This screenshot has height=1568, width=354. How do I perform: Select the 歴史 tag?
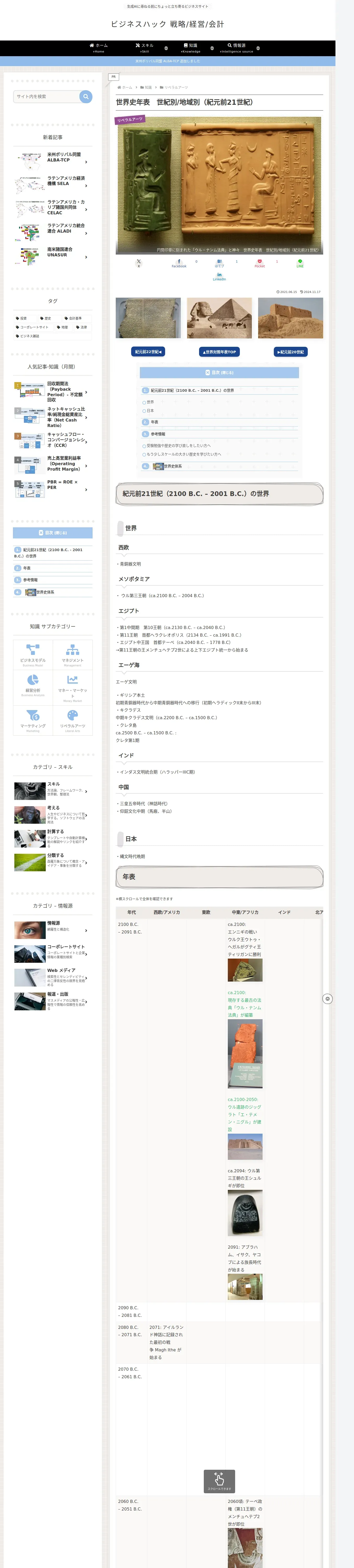tap(46, 318)
